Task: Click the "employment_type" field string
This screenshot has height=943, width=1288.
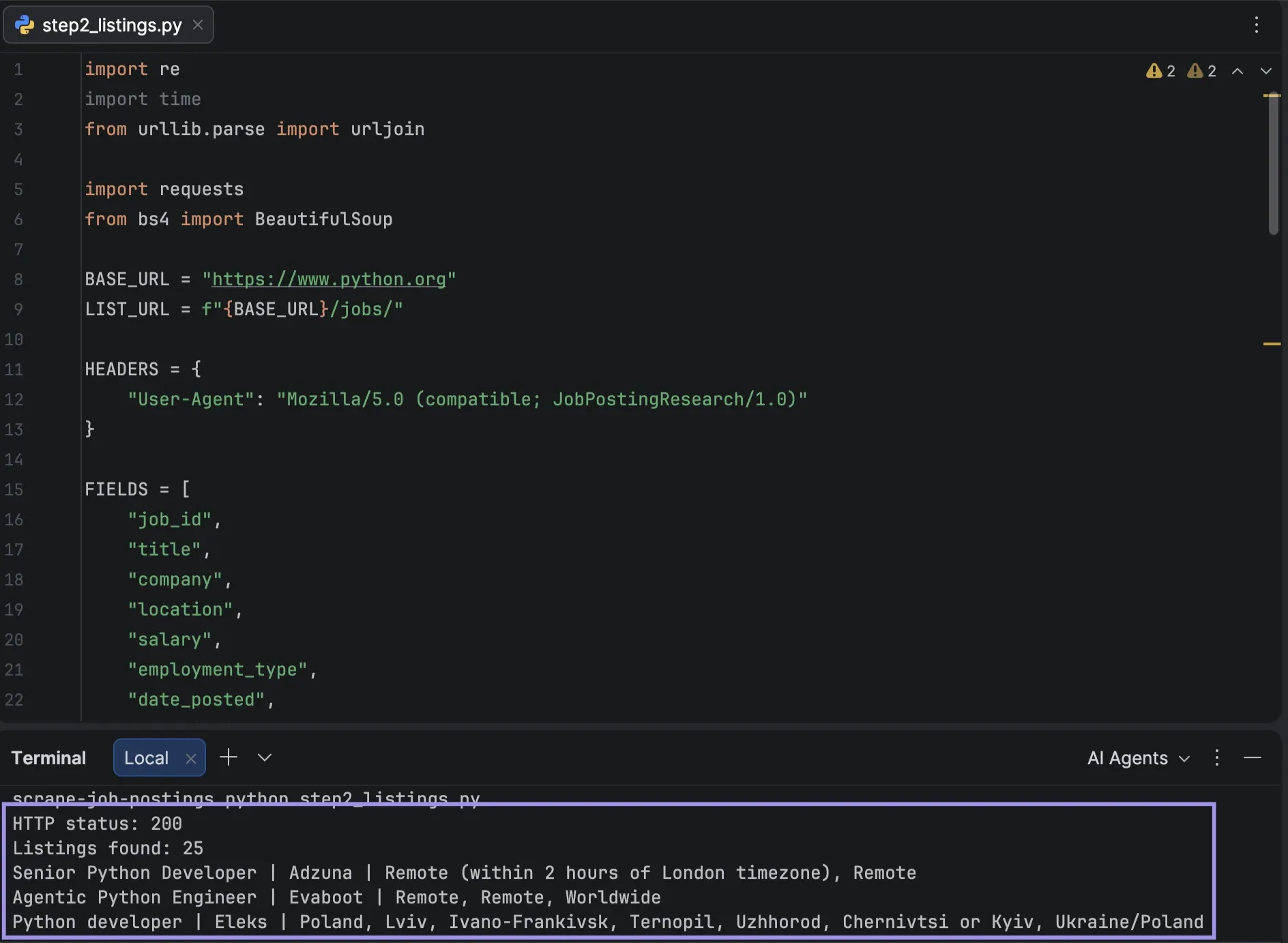Action: (218, 669)
